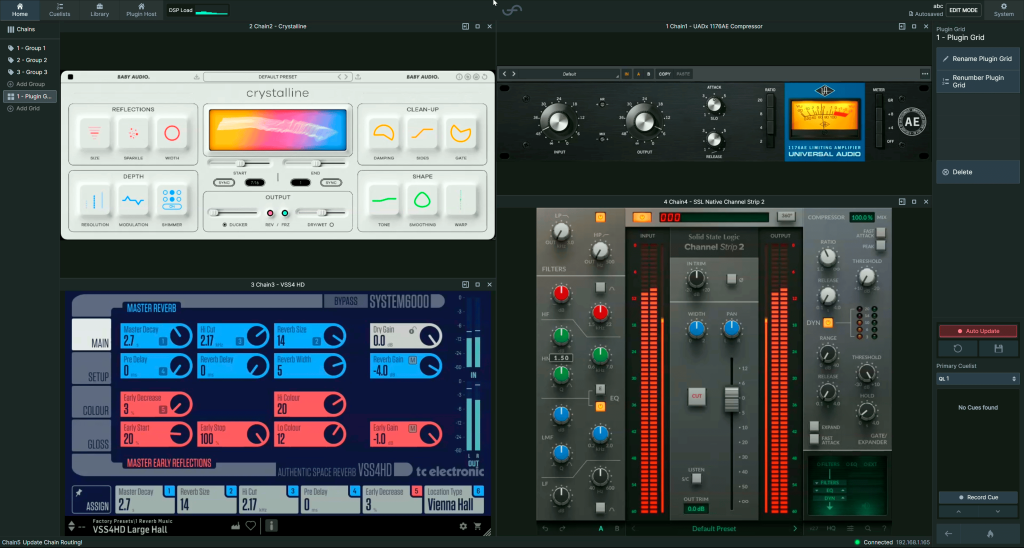Select the A comparison slot in 1176AE toolbar
The image size is (1024, 548).
pyautogui.click(x=638, y=74)
